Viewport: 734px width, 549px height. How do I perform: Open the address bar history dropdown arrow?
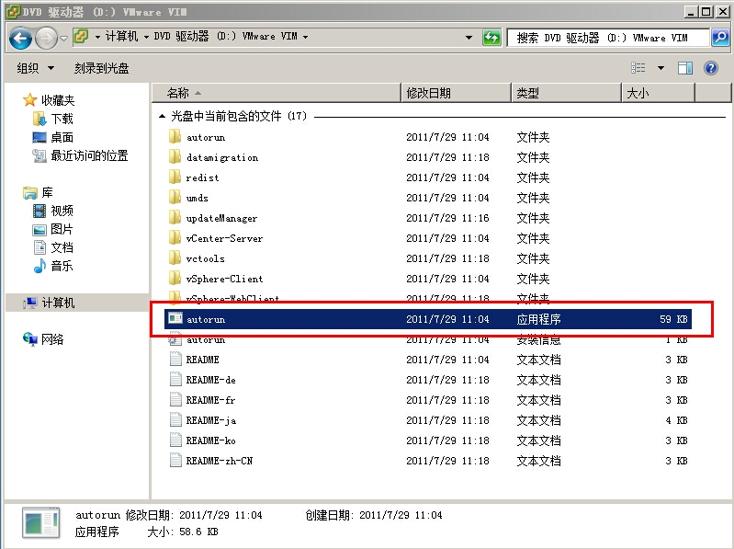(469, 37)
